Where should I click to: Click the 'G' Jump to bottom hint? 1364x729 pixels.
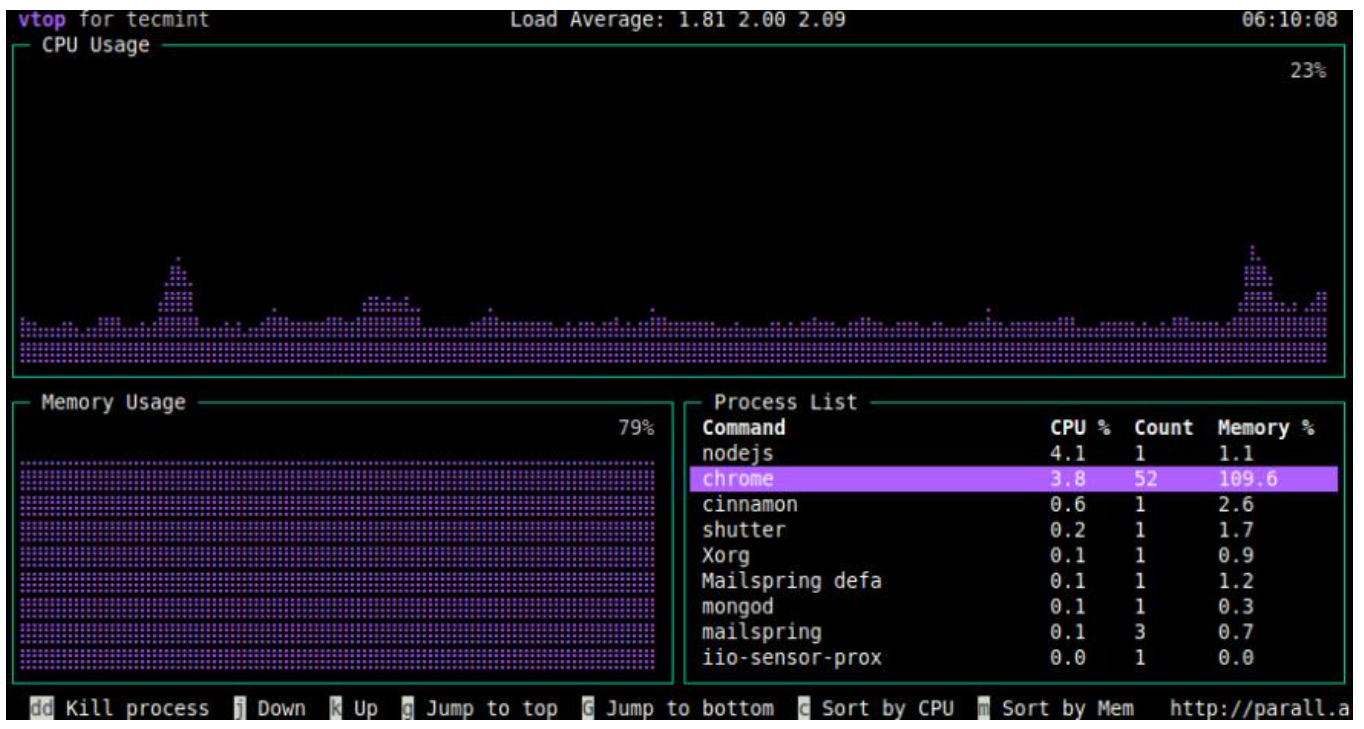pos(678,709)
